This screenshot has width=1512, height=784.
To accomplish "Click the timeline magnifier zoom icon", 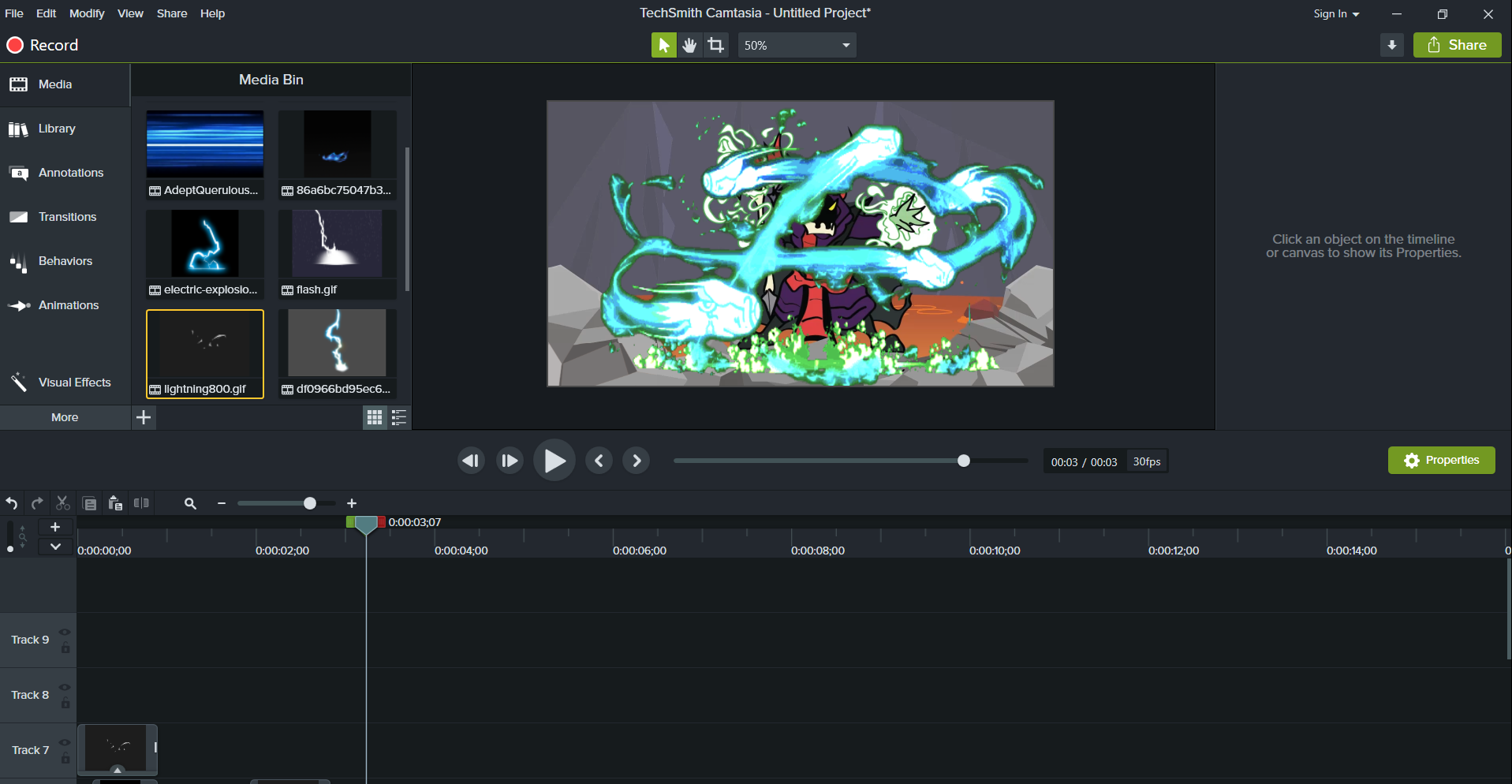I will (190, 503).
